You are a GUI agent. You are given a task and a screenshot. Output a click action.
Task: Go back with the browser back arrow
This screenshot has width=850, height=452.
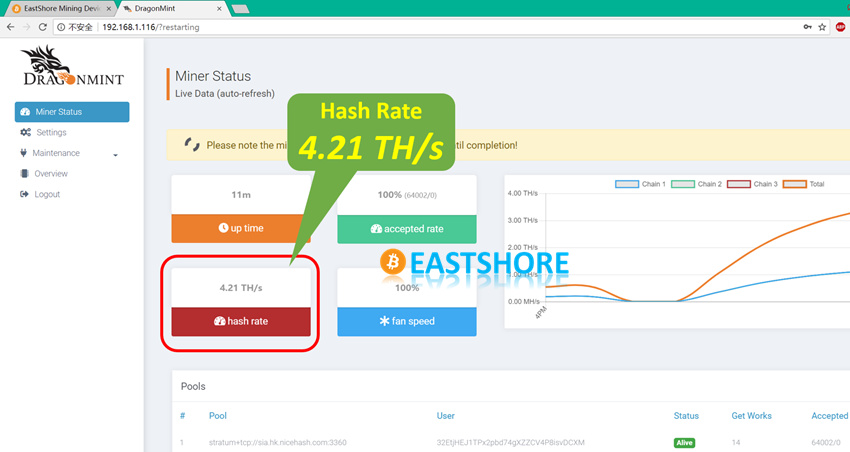pyautogui.click(x=10, y=27)
